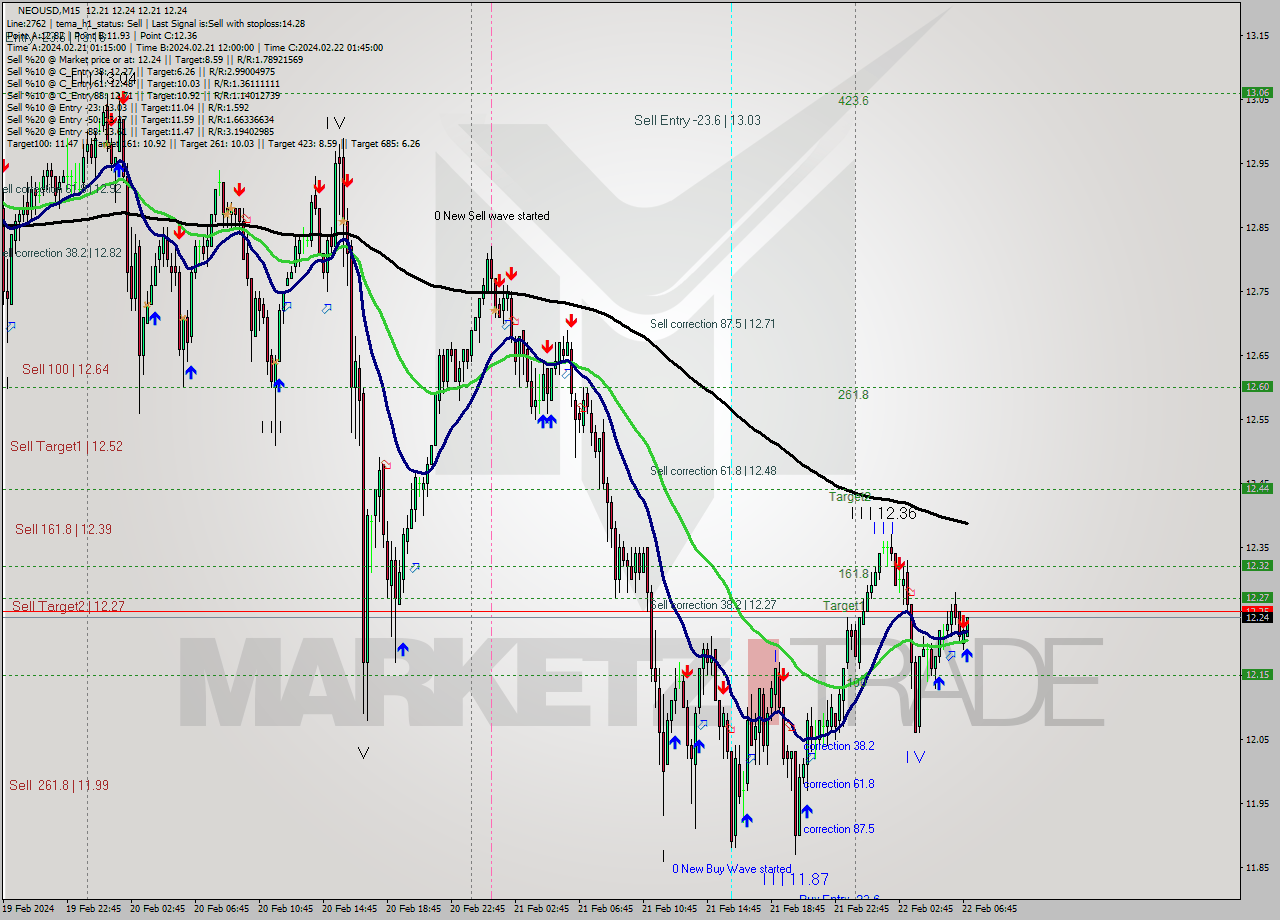Select the 'Sell Target2 | 12.27' label

pyautogui.click(x=68, y=606)
